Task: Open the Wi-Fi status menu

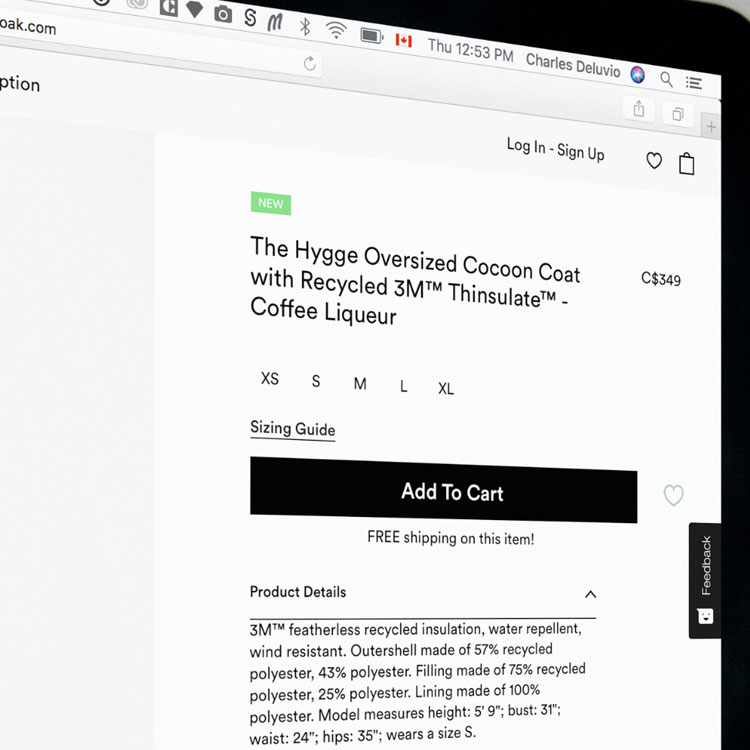Action: coord(336,31)
